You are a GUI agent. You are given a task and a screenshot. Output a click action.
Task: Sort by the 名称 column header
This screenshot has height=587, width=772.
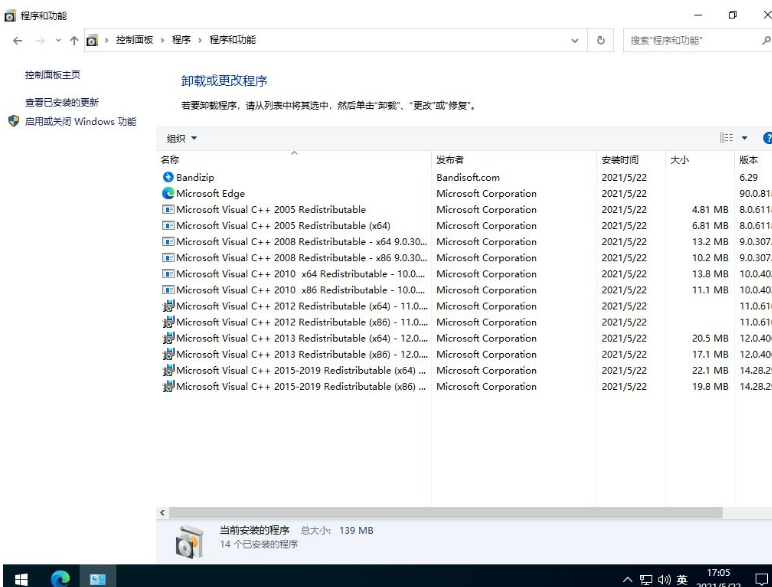(x=294, y=160)
